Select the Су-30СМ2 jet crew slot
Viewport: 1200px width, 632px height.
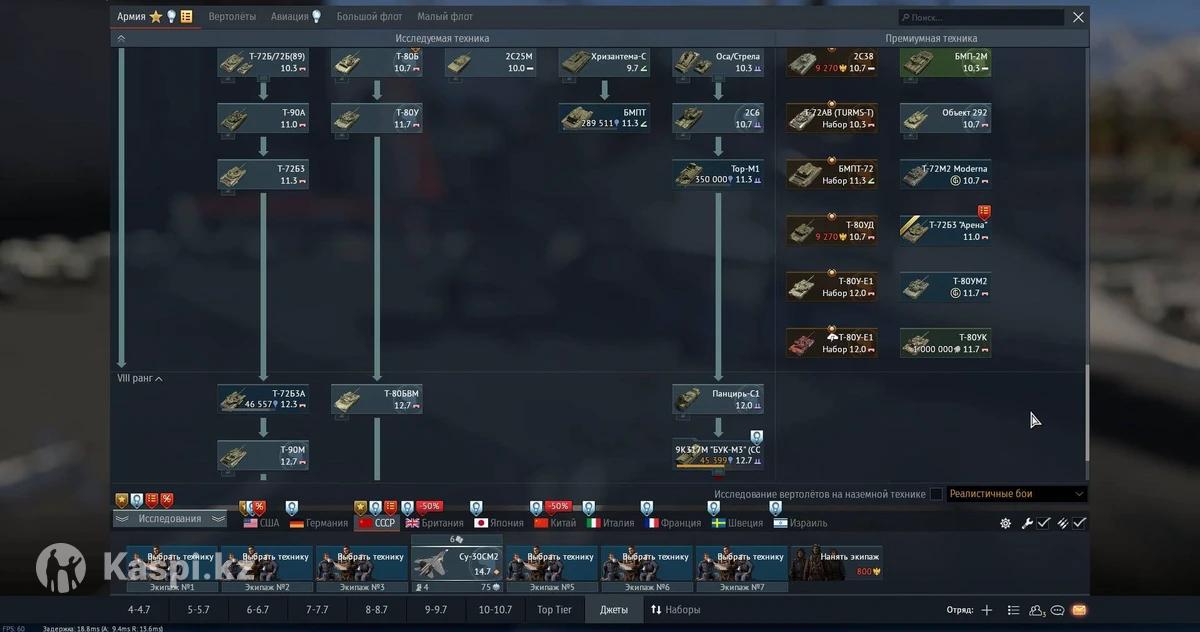tap(457, 563)
